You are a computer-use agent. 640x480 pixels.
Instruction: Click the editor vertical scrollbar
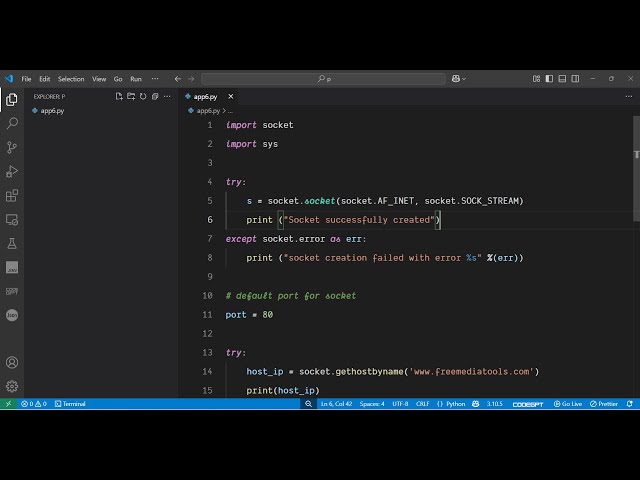click(636, 169)
